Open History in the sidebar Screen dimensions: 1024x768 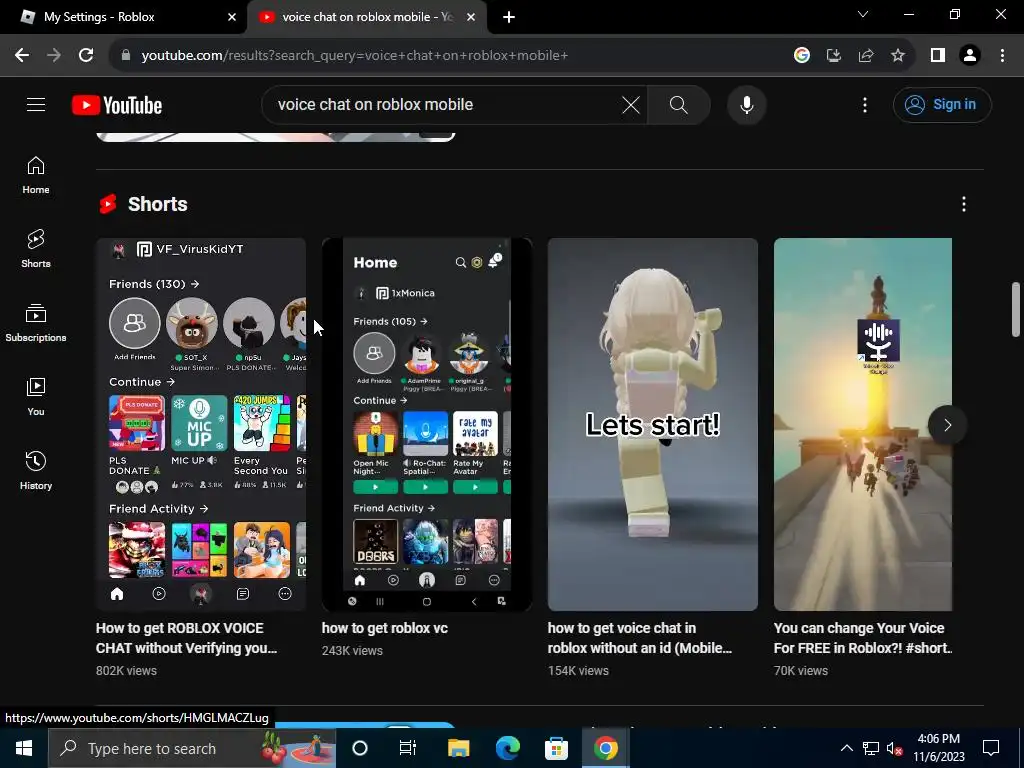tap(36, 471)
